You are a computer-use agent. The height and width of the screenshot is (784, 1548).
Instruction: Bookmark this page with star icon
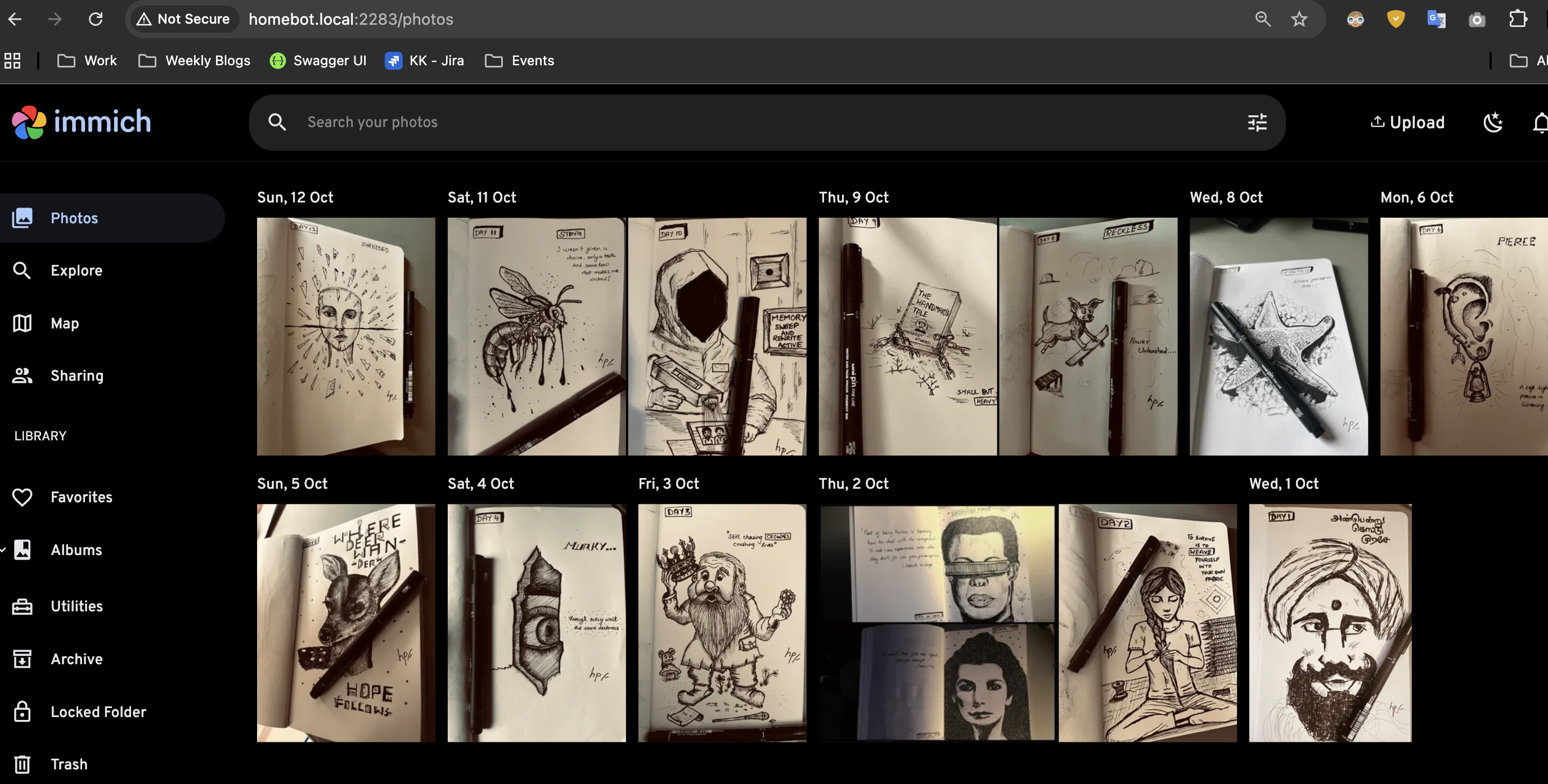[1299, 19]
